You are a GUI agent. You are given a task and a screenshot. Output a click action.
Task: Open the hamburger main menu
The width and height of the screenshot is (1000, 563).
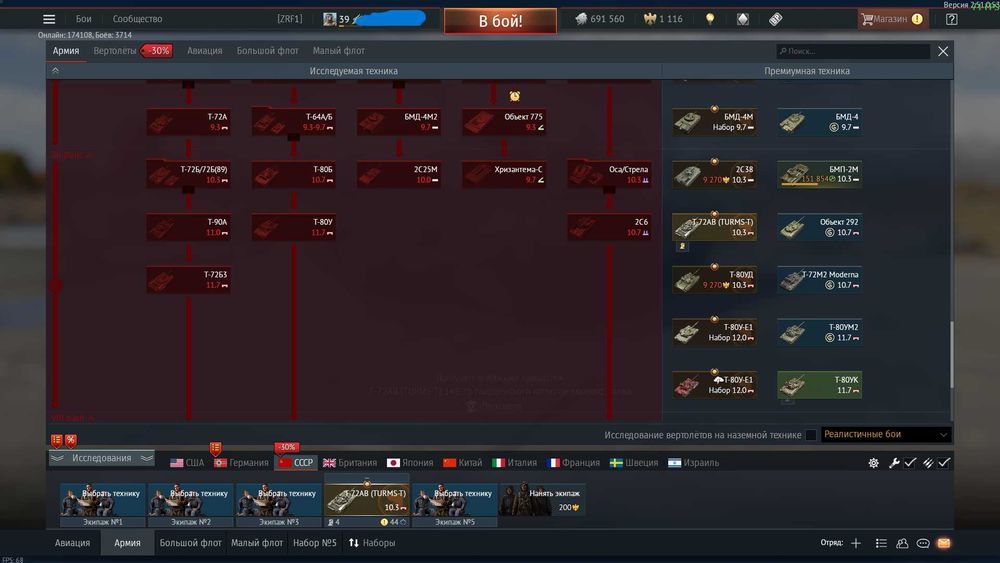[x=49, y=19]
